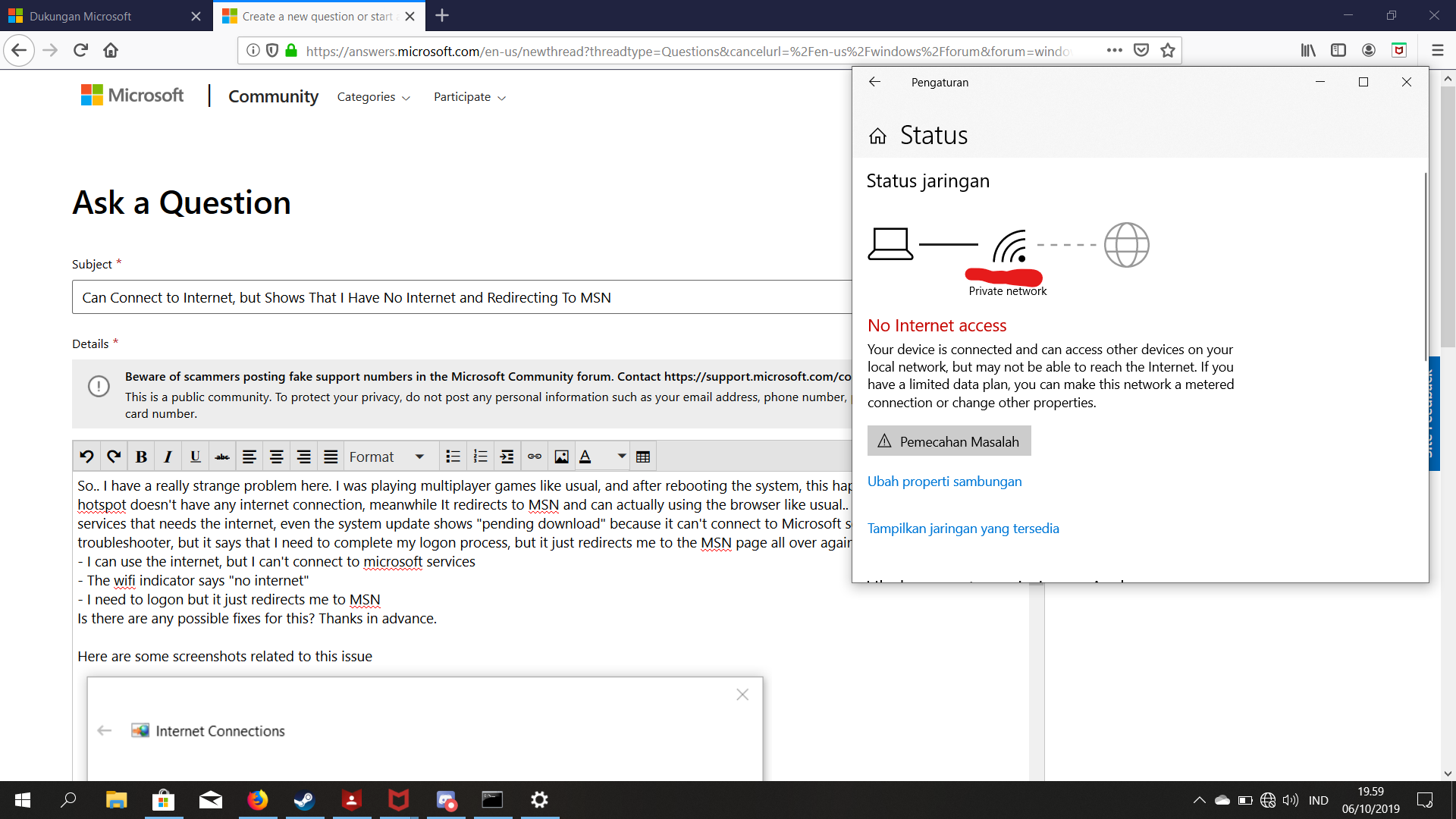The image size is (1456, 819).
Task: Undo the last edit in editor
Action: 86,457
